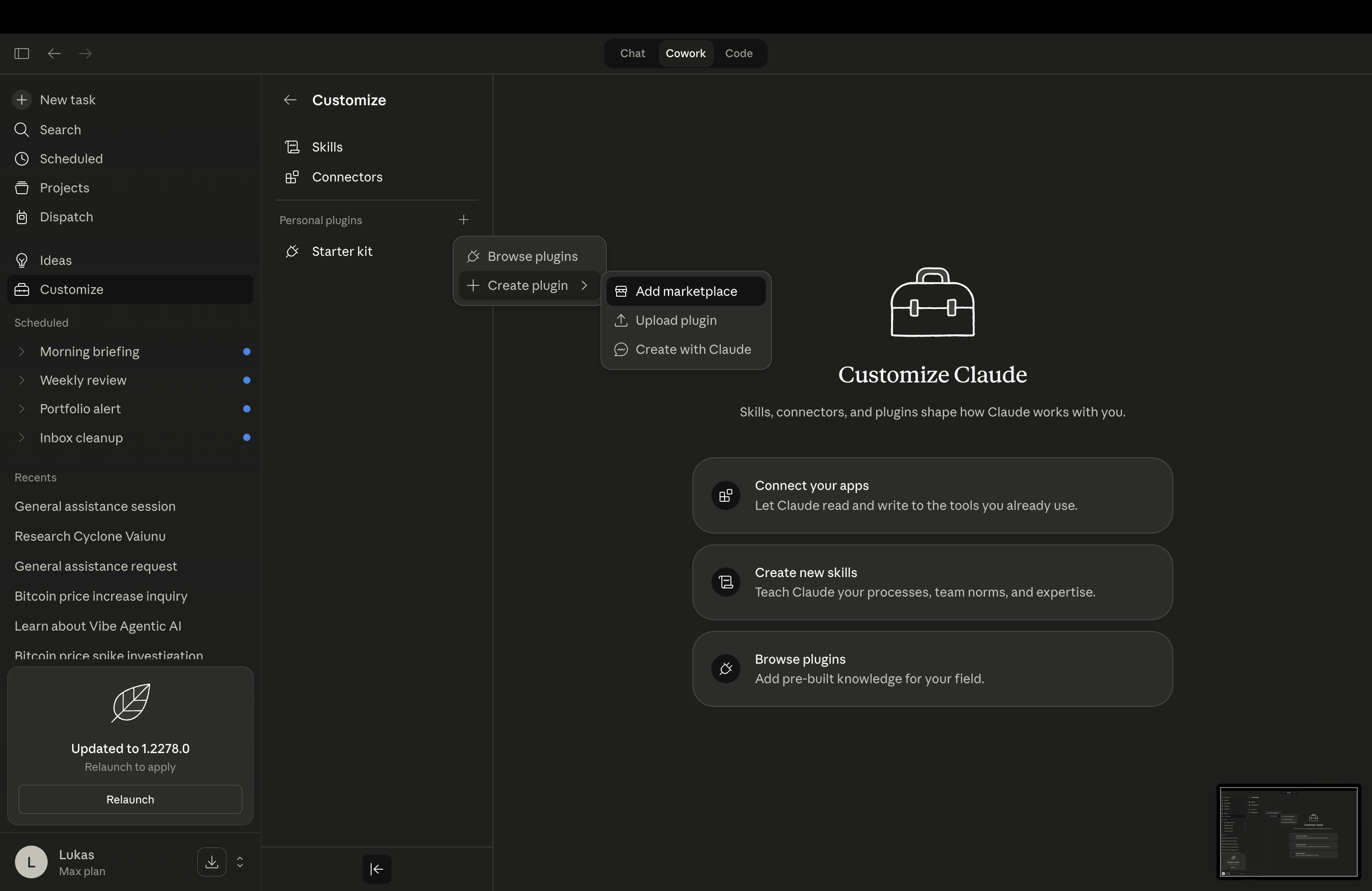Select Upload plugin from the menu

pyautogui.click(x=676, y=320)
